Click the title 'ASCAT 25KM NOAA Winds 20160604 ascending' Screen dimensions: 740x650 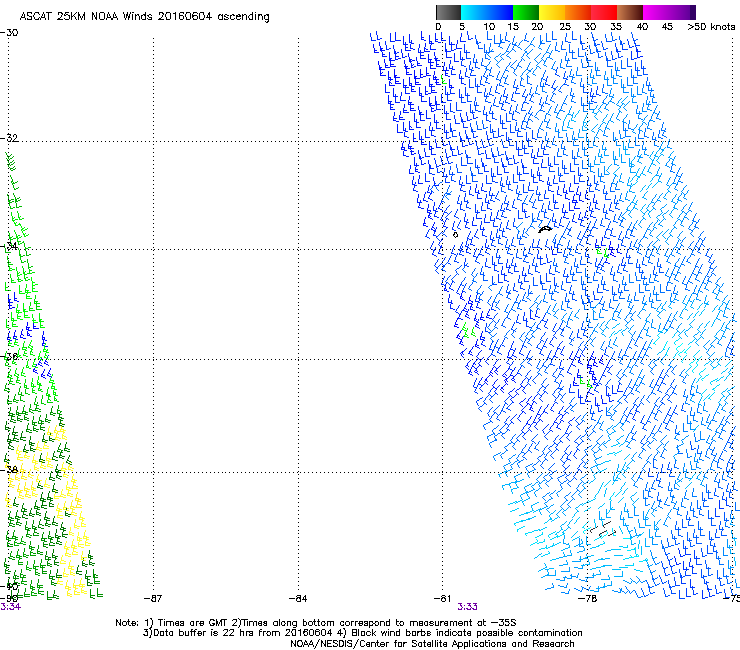[144, 17]
